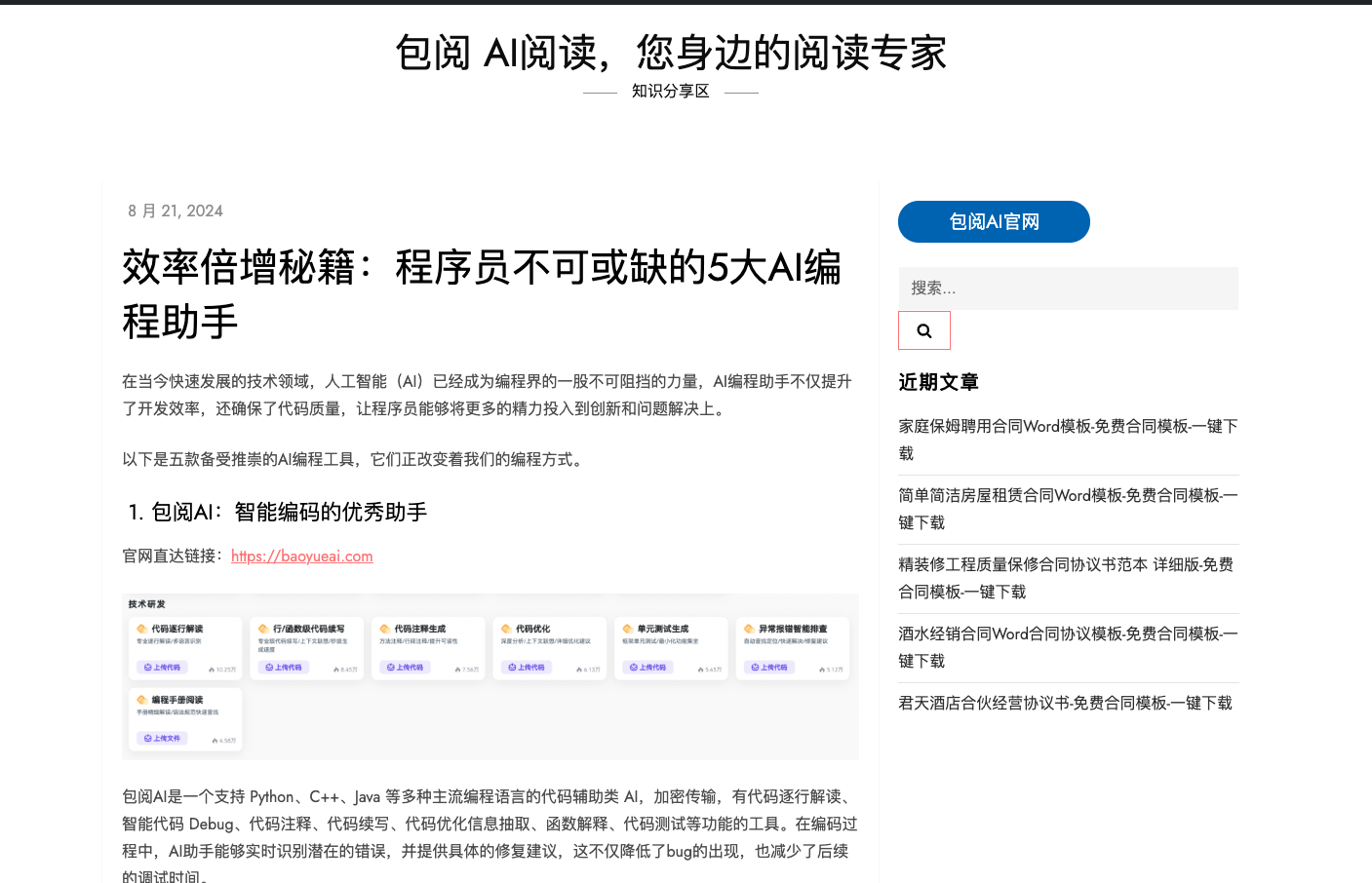Open 酒水经销合同Word合同协议模板 recent post
Image resolution: width=1372 pixels, height=883 pixels.
tap(1068, 647)
